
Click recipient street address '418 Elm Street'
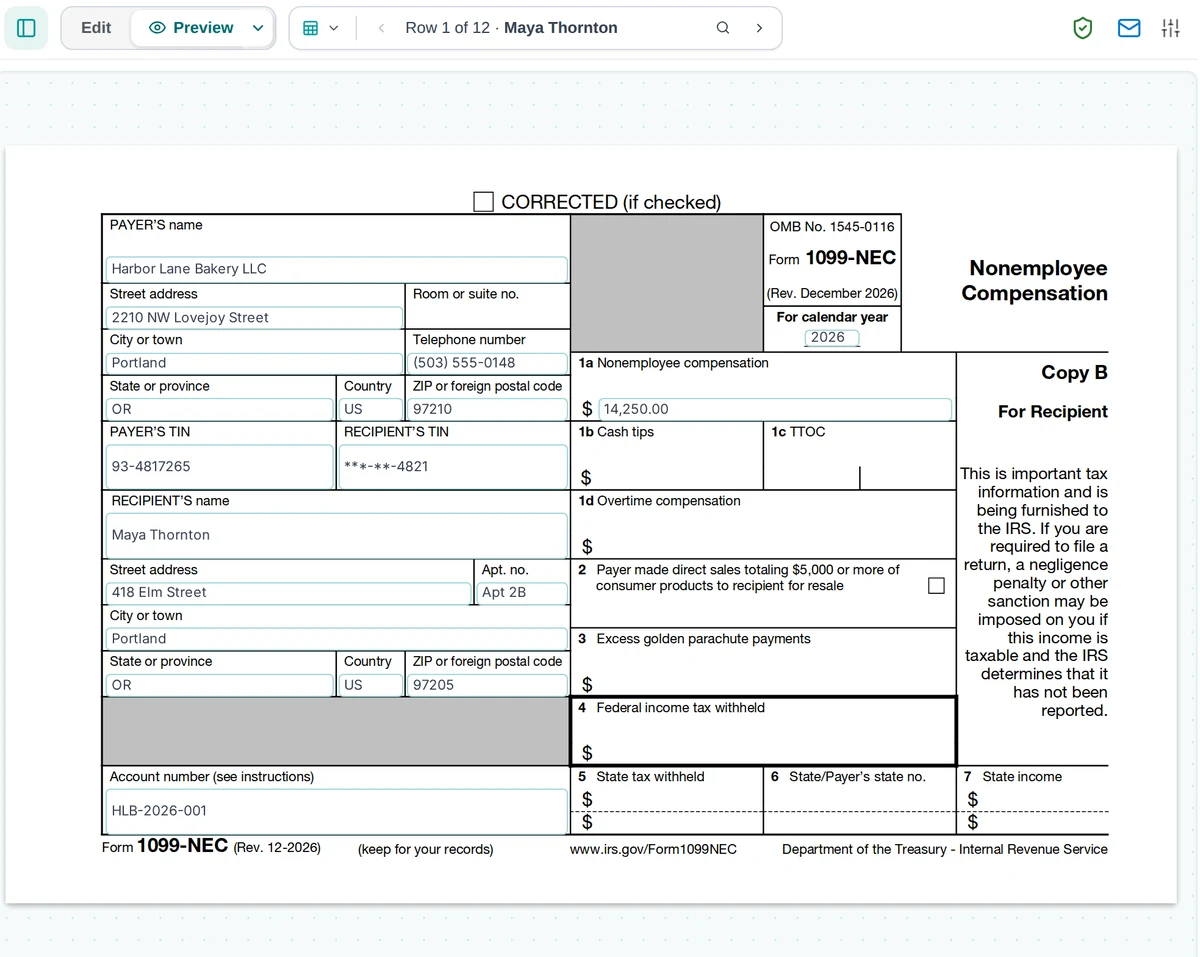(x=288, y=592)
